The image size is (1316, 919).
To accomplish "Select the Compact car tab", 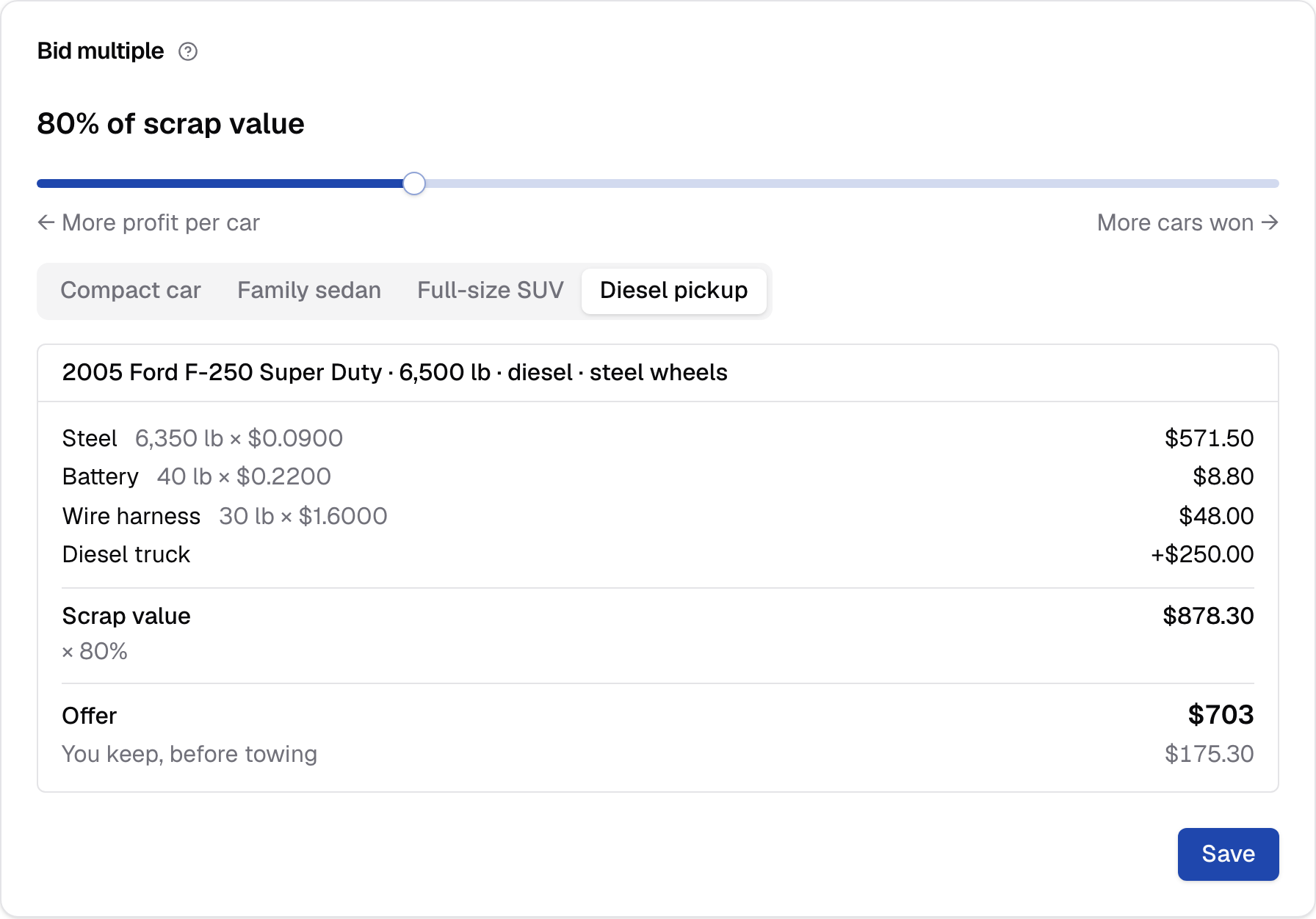I will coord(131,291).
